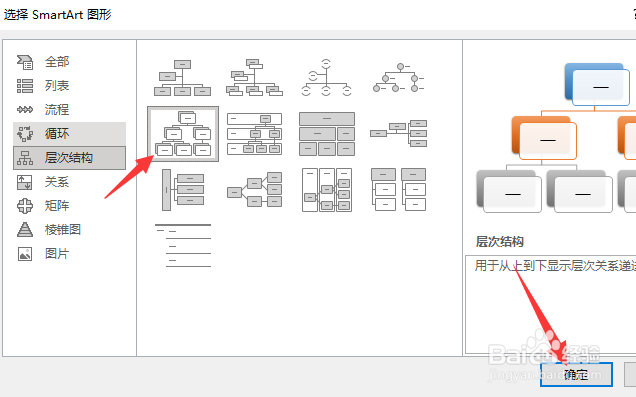Choose the horizontal labeled hierarchy column layout
636x397 pixels.
click(x=327, y=190)
